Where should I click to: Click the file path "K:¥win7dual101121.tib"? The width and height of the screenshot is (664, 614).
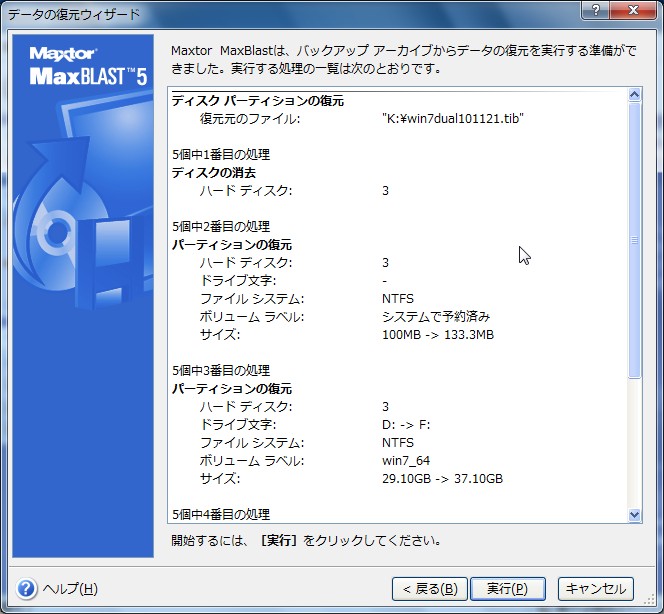(453, 119)
